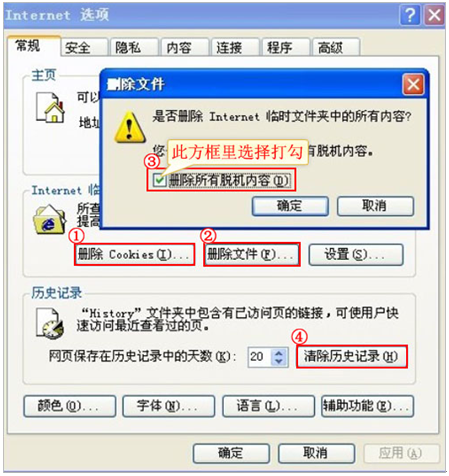Open the 颜色 options button

(x=69, y=406)
